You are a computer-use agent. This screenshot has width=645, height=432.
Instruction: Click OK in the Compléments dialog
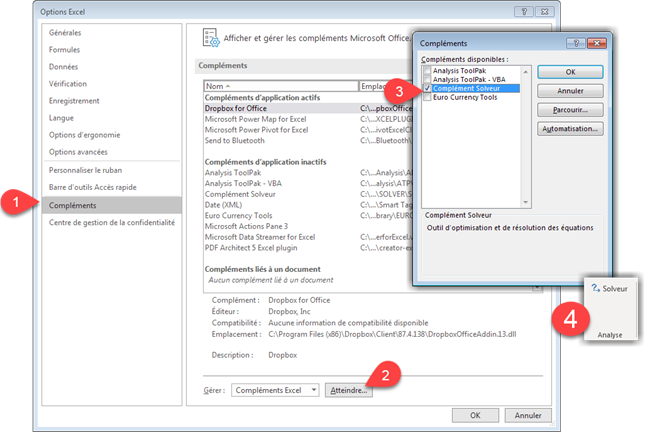(x=570, y=72)
